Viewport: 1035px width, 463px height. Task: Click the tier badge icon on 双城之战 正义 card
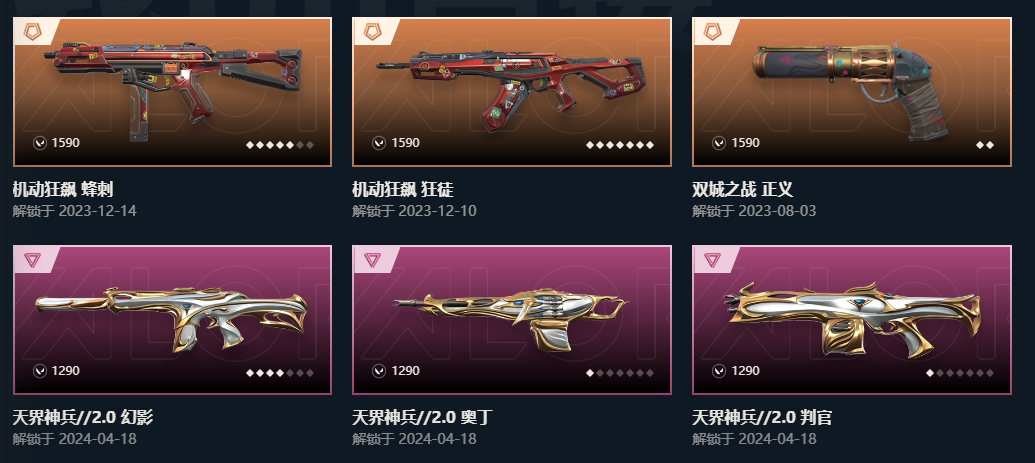(712, 31)
